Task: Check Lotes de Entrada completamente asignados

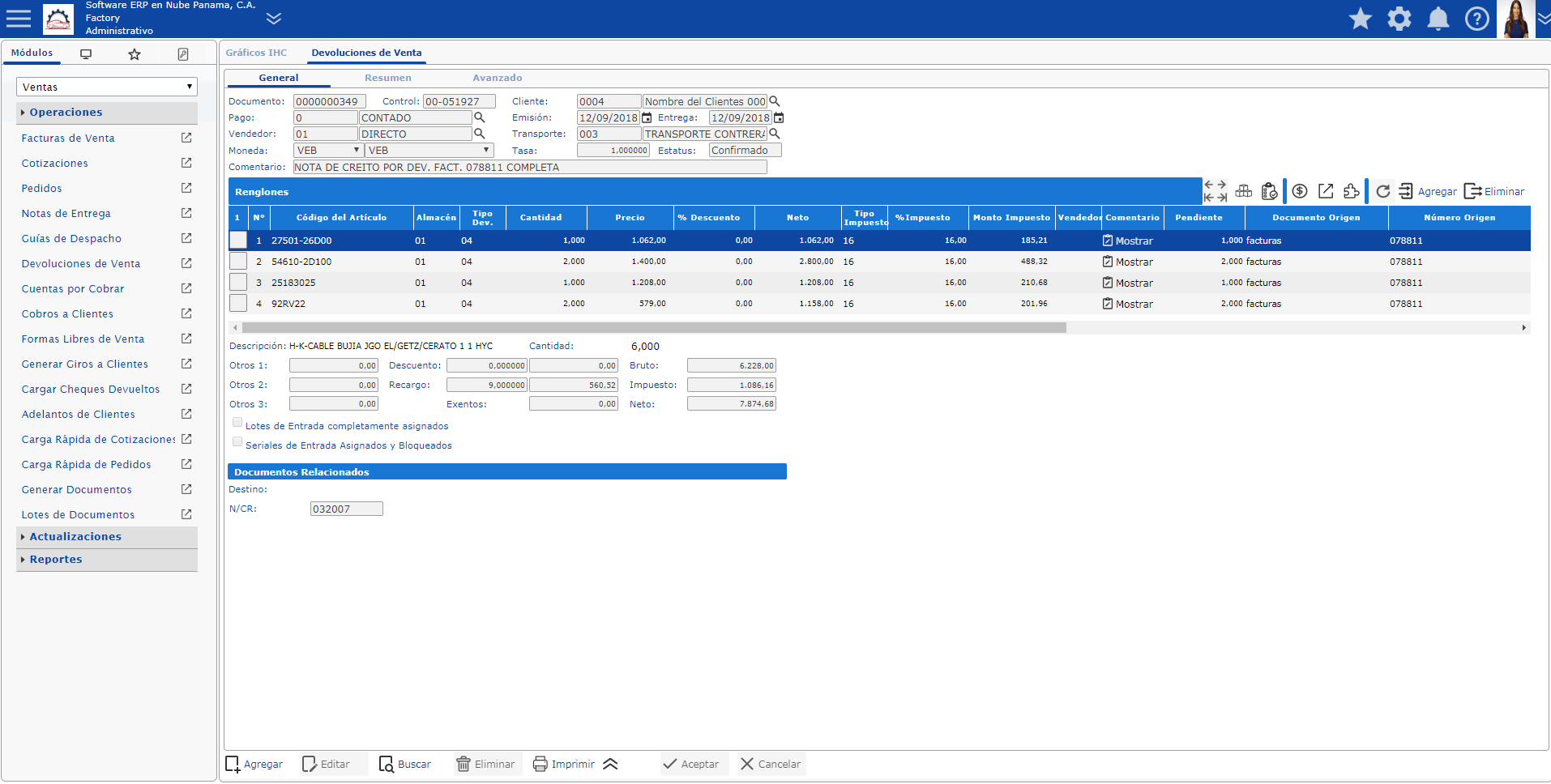Action: click(x=237, y=423)
